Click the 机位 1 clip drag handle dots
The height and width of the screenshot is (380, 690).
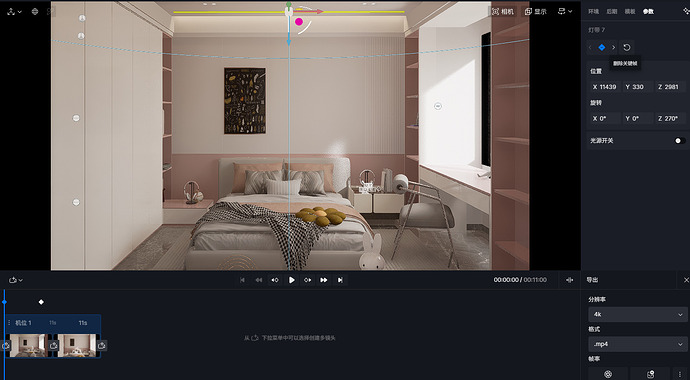9,323
